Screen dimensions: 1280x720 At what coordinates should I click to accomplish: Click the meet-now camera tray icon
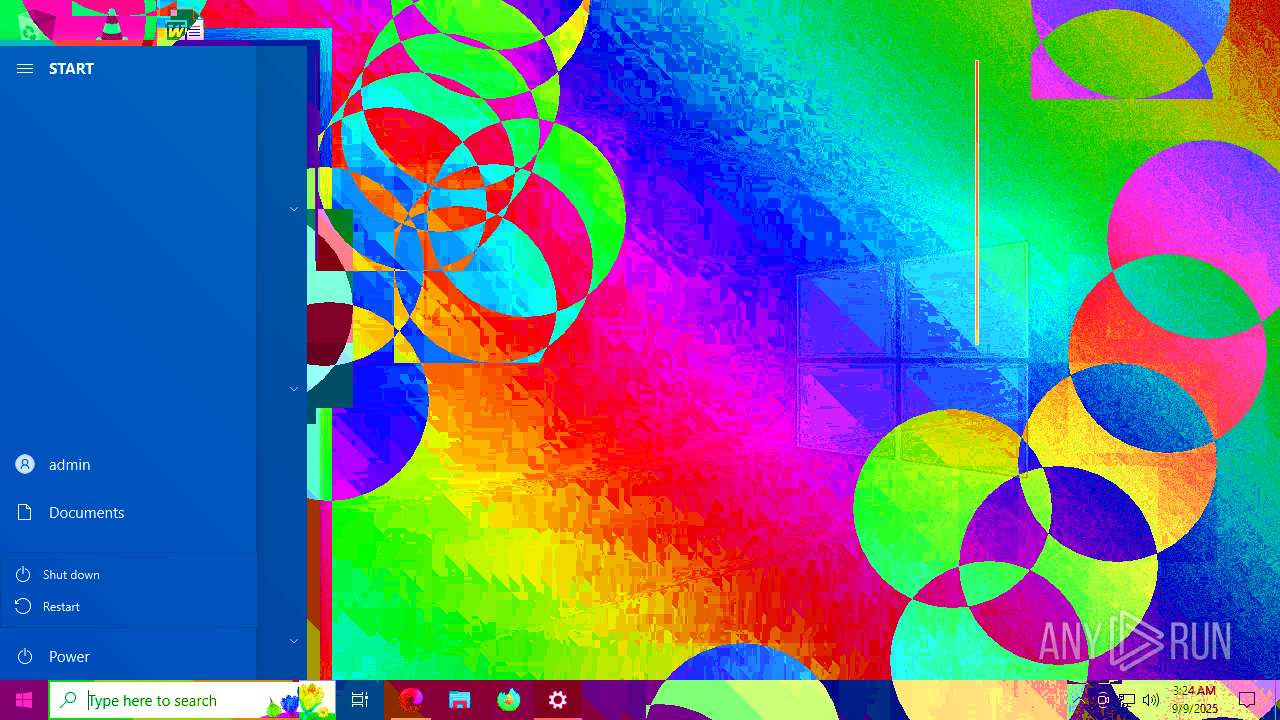click(1103, 700)
